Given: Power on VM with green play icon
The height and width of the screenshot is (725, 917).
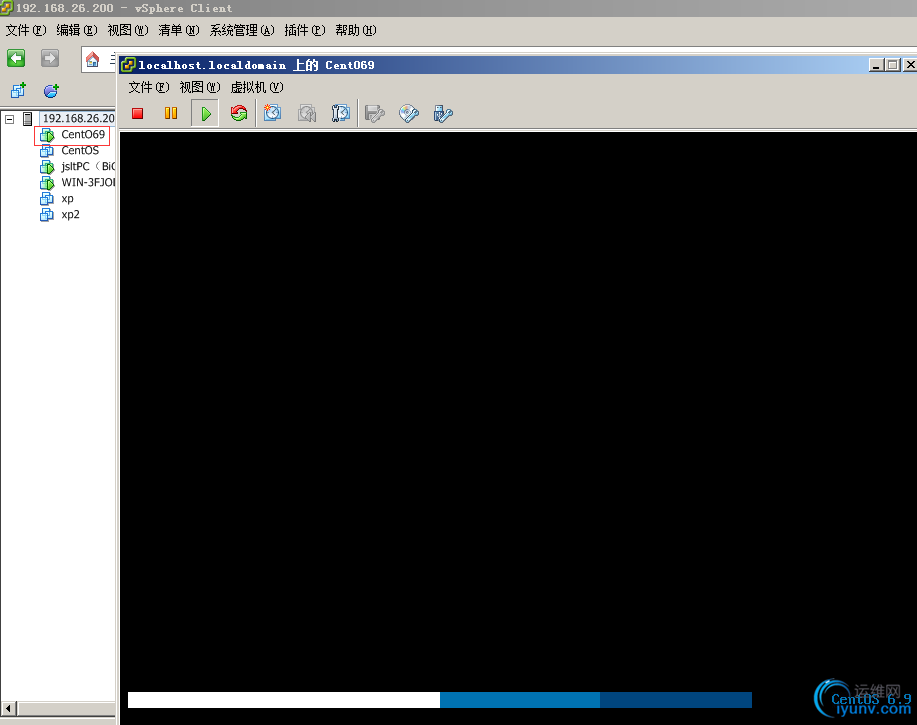Looking at the screenshot, I should [x=205, y=113].
